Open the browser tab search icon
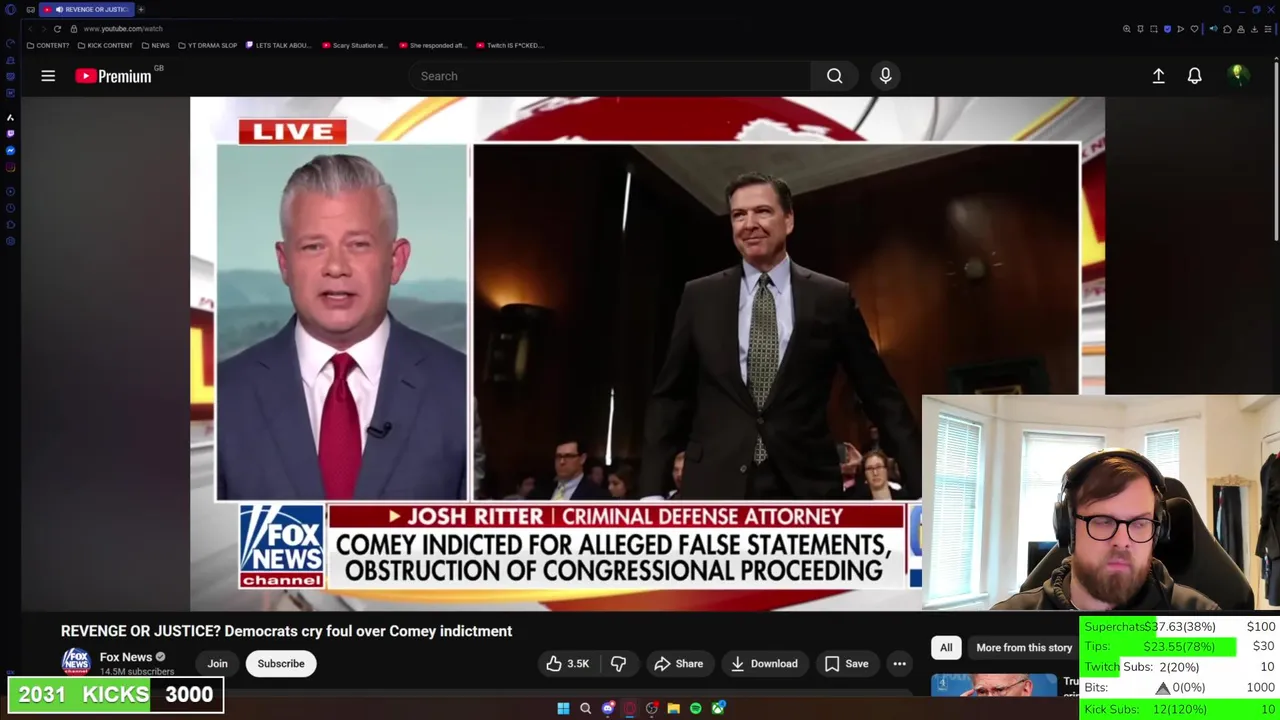Screen dimensions: 1280x720 [1227, 10]
